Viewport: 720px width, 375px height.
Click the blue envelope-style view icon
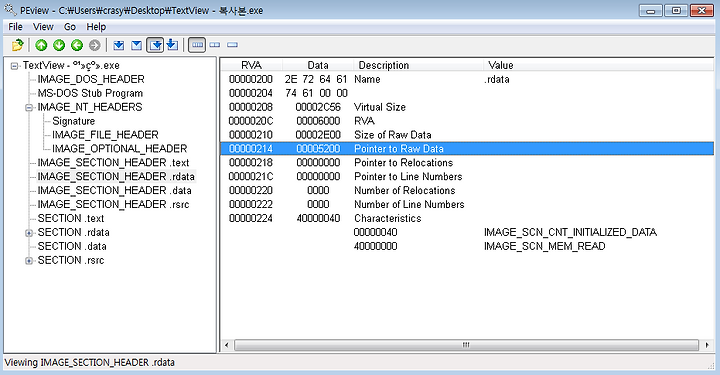coord(136,45)
